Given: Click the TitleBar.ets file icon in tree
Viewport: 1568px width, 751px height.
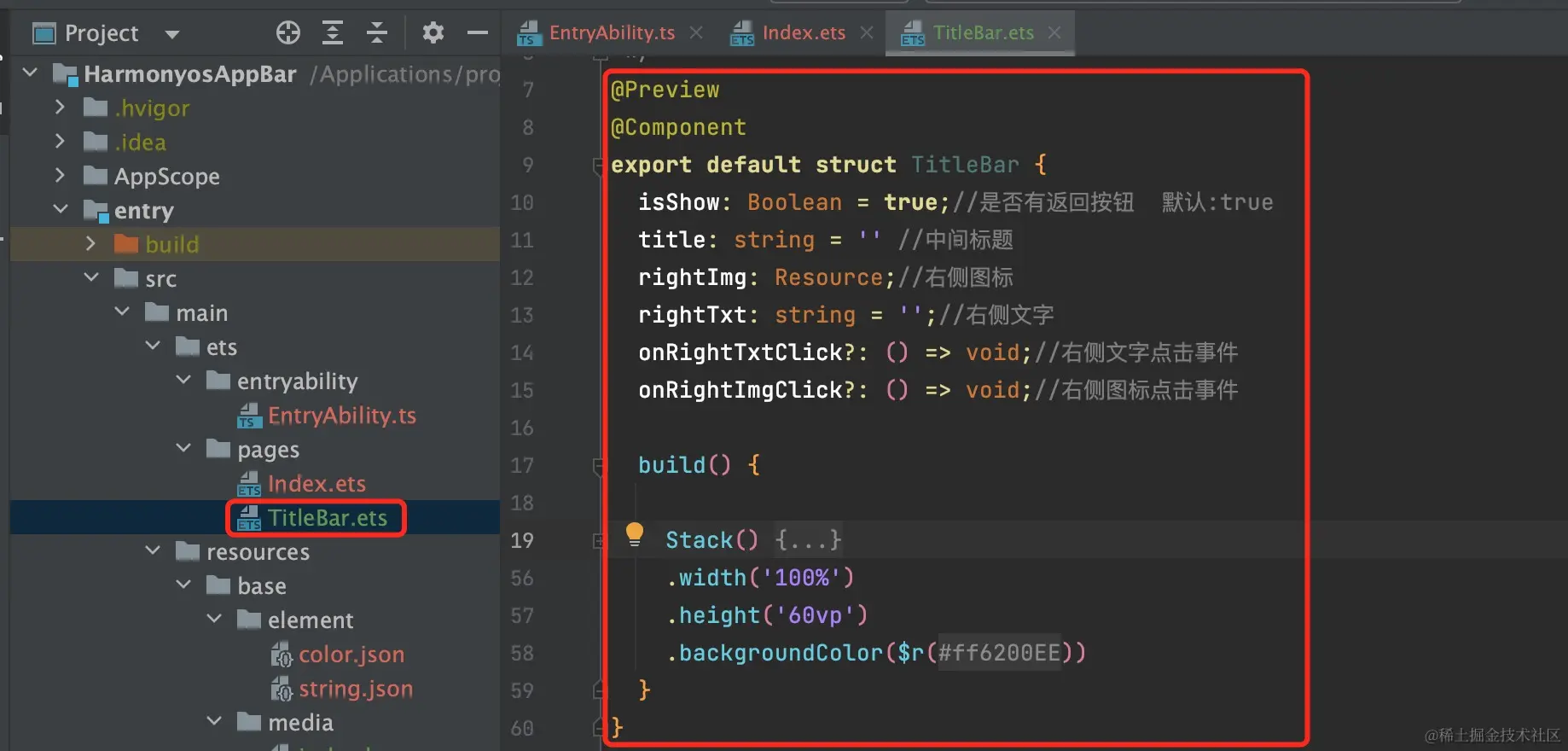Looking at the screenshot, I should 249,518.
